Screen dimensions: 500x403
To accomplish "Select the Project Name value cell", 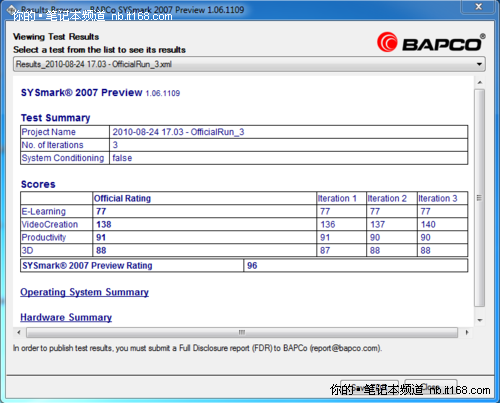I will click(289, 132).
